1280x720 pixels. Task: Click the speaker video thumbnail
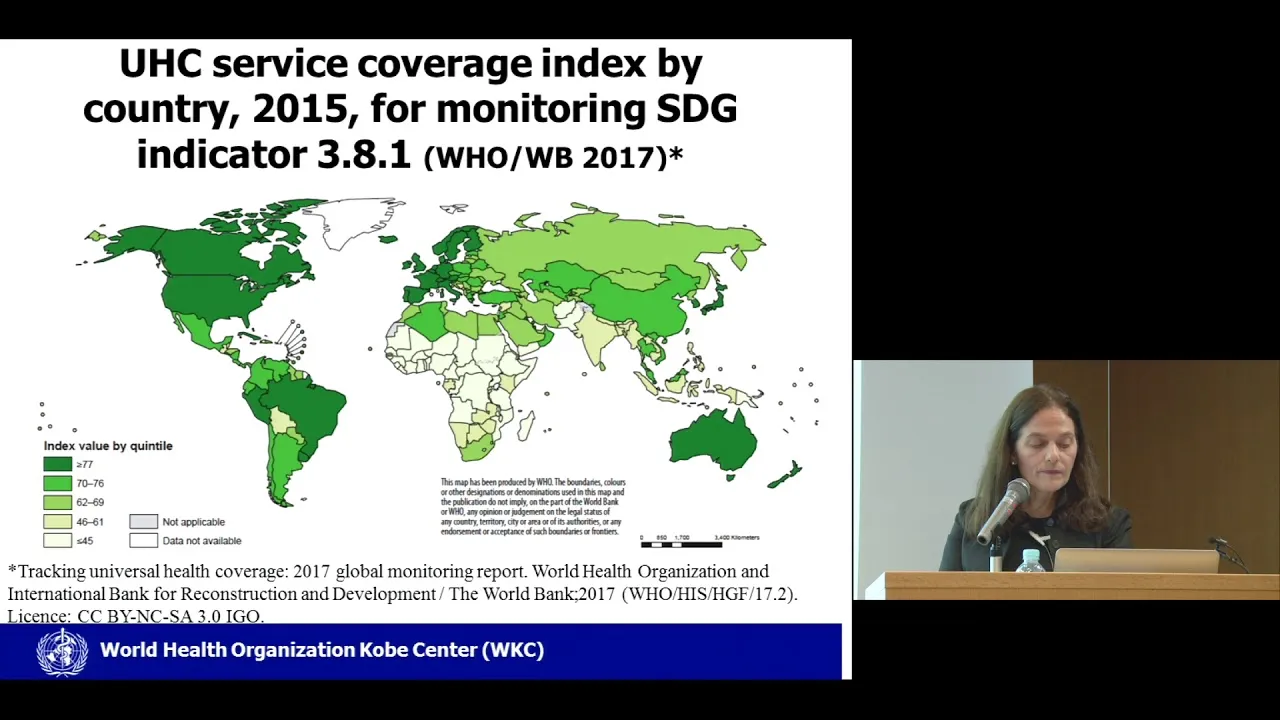(x=1066, y=480)
